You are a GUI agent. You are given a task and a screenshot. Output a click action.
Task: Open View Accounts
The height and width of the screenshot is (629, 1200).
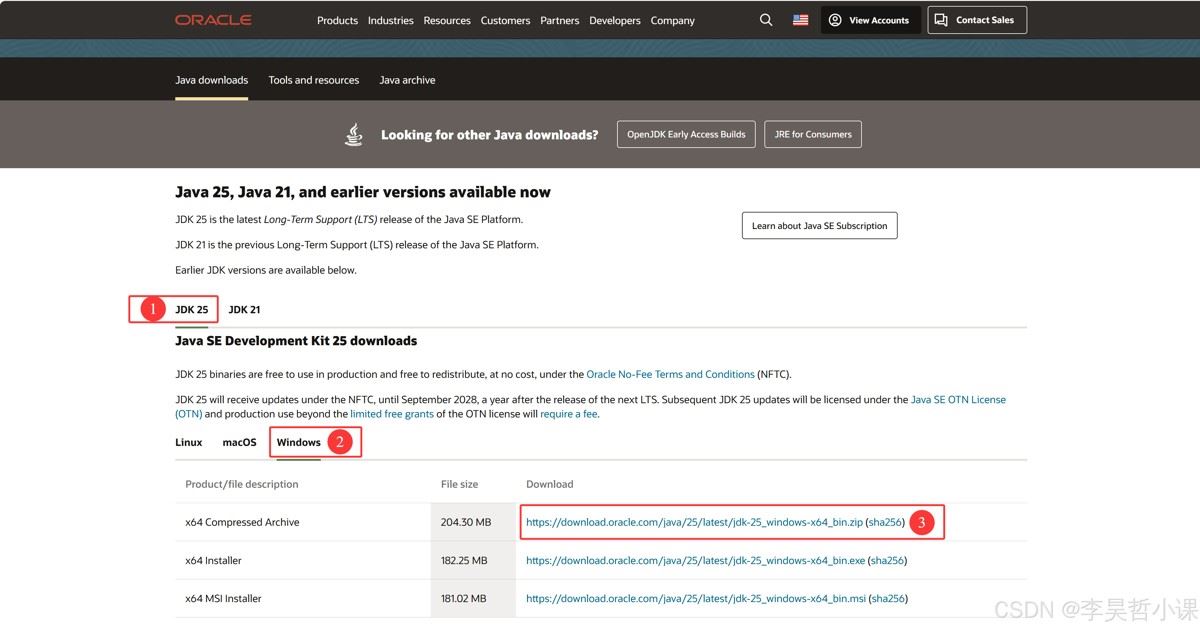pos(868,20)
